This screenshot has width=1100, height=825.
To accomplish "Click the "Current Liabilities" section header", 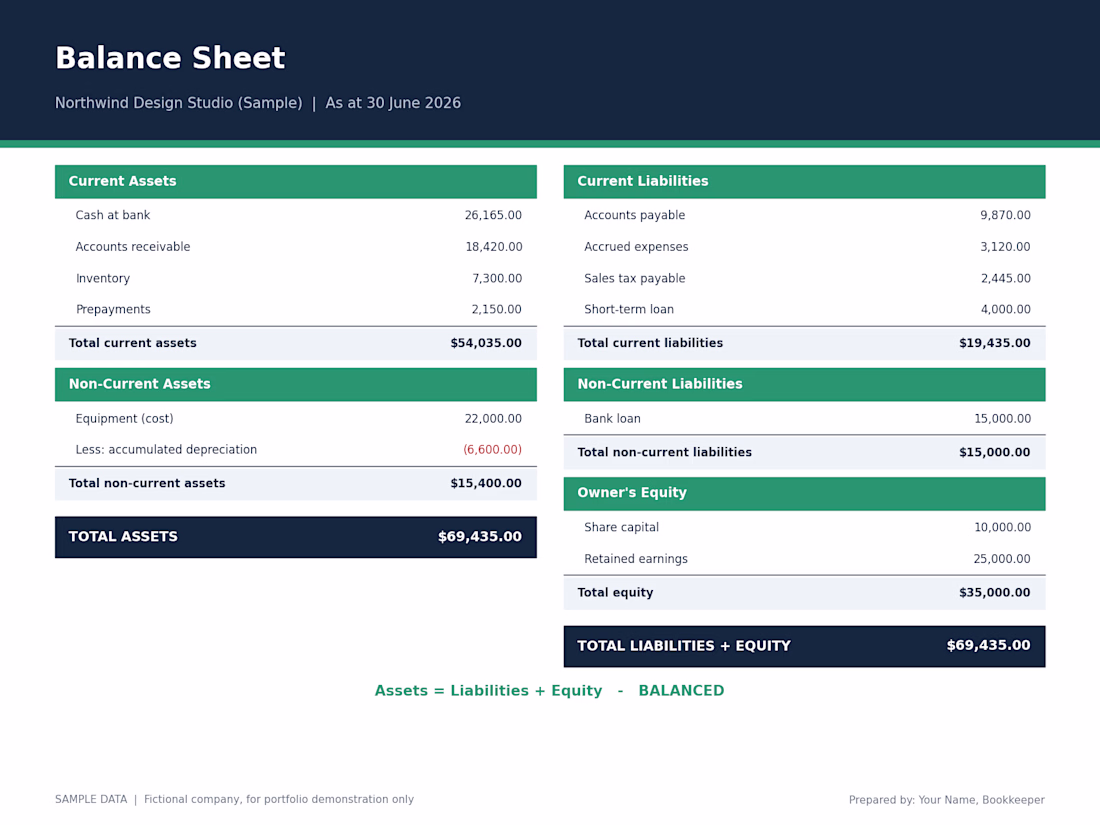I will 805,182.
